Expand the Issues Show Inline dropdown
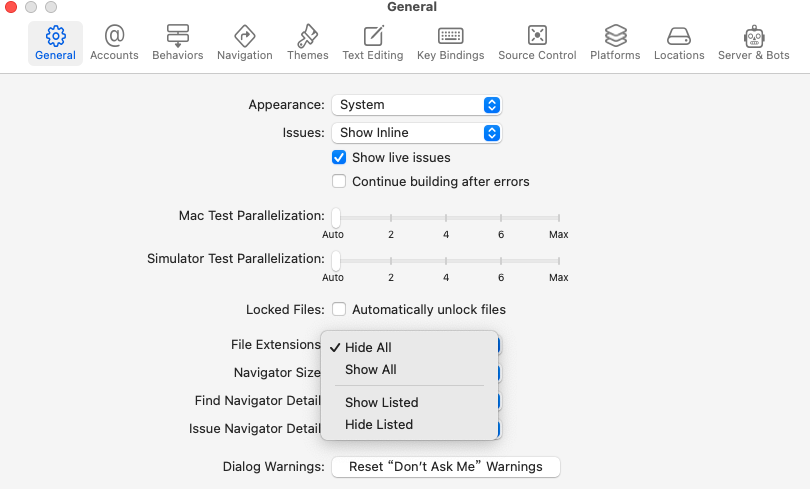Screen dimensions: 810x489 pos(416,133)
